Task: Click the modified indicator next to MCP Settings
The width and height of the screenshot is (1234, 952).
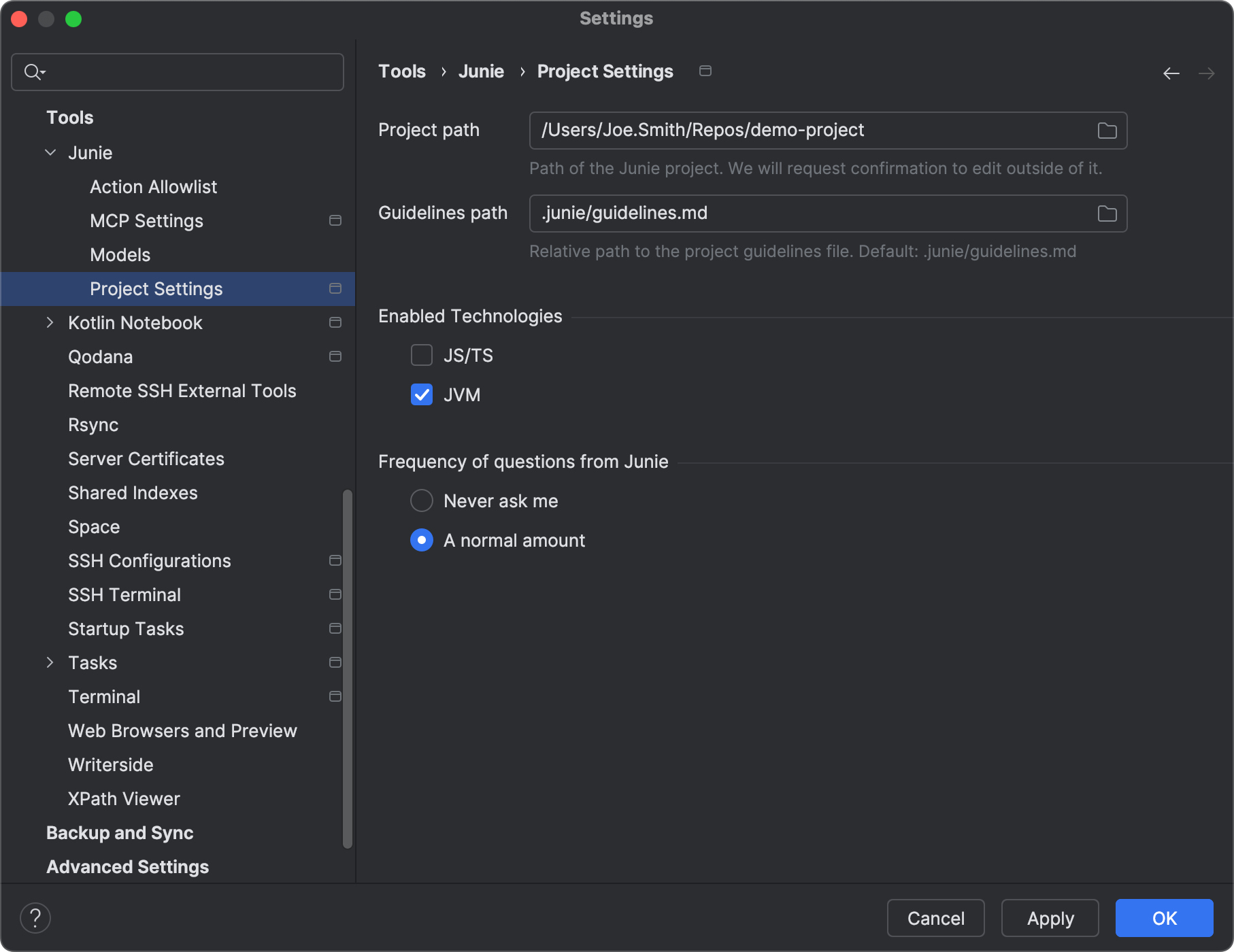Action: (335, 220)
